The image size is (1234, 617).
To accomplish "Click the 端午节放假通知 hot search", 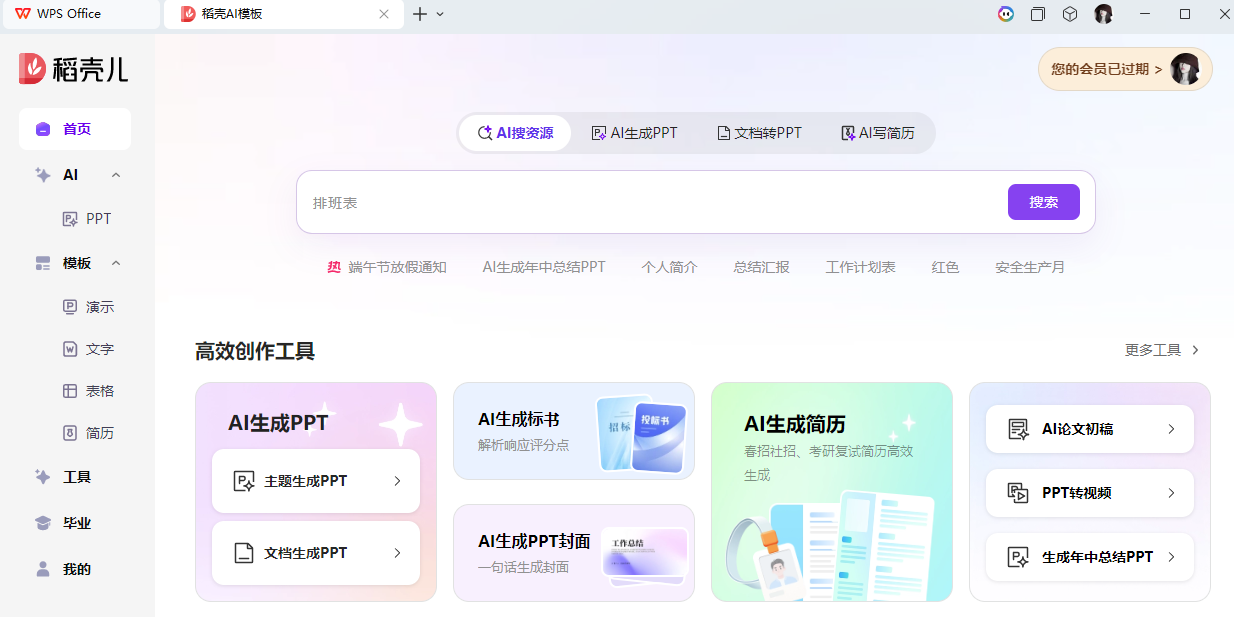I will 397,267.
